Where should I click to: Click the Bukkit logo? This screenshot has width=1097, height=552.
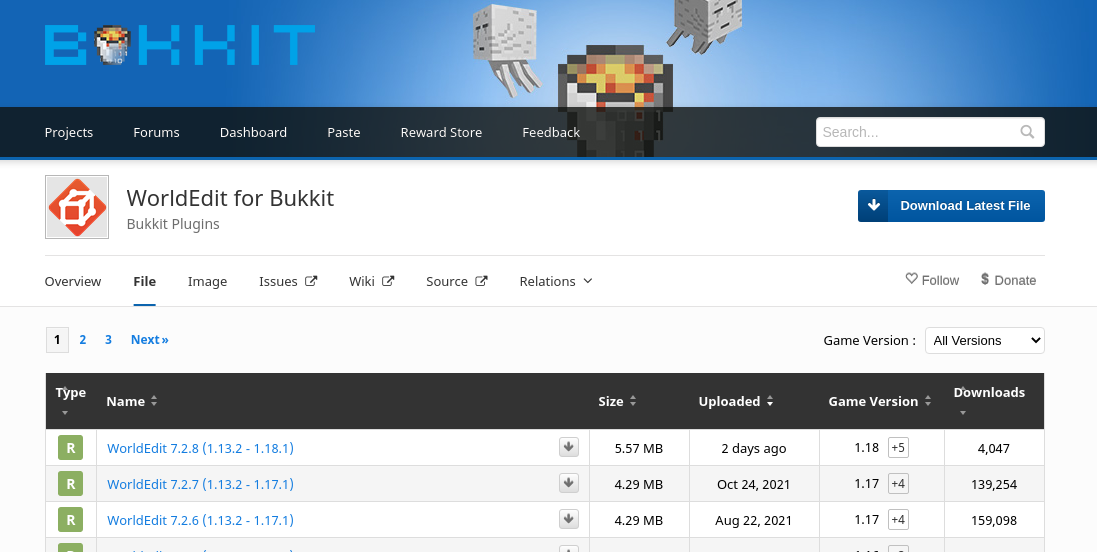click(x=180, y=45)
